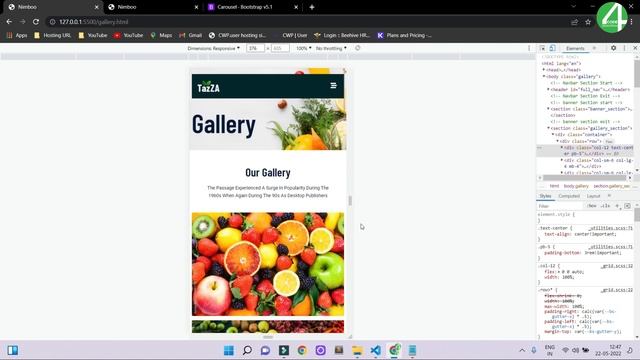Open the Hosting URL bookmark folder
640x360 pixels.
[x=52, y=36]
